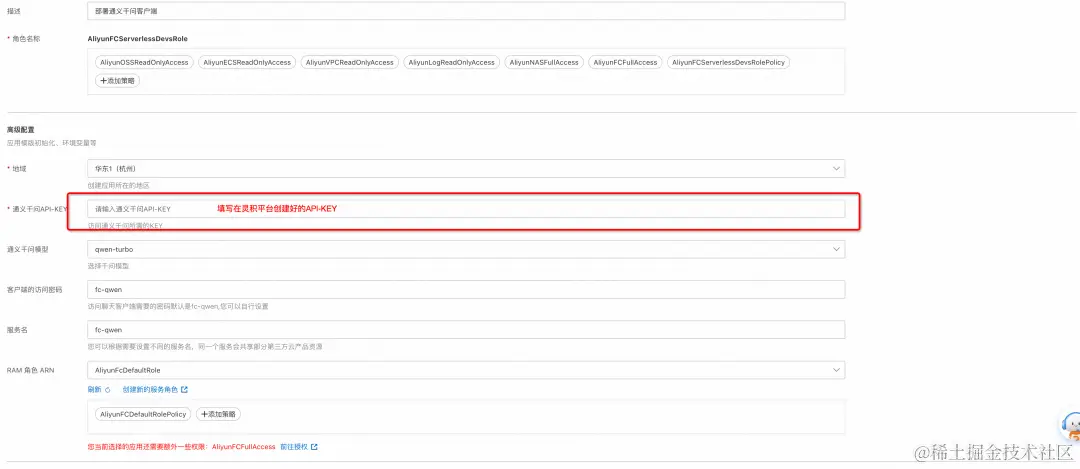The image size is (1080, 469).
Task: Open the 通义千问模型 qwen-turbo dropdown
Action: click(466, 249)
